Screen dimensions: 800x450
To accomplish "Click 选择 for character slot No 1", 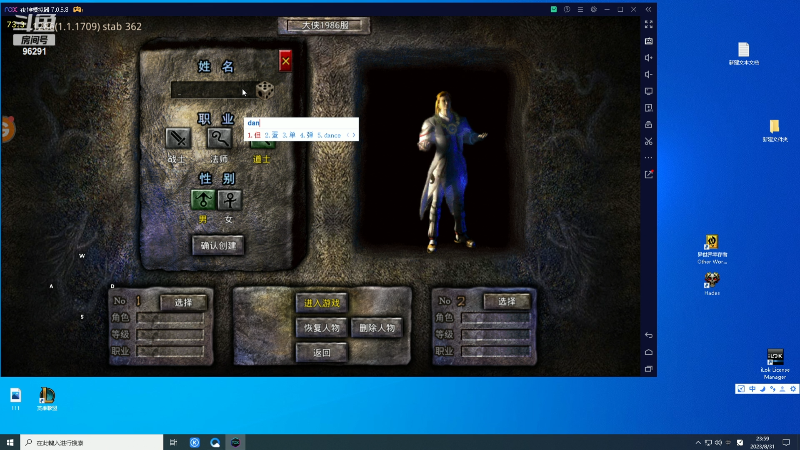I will point(184,302).
